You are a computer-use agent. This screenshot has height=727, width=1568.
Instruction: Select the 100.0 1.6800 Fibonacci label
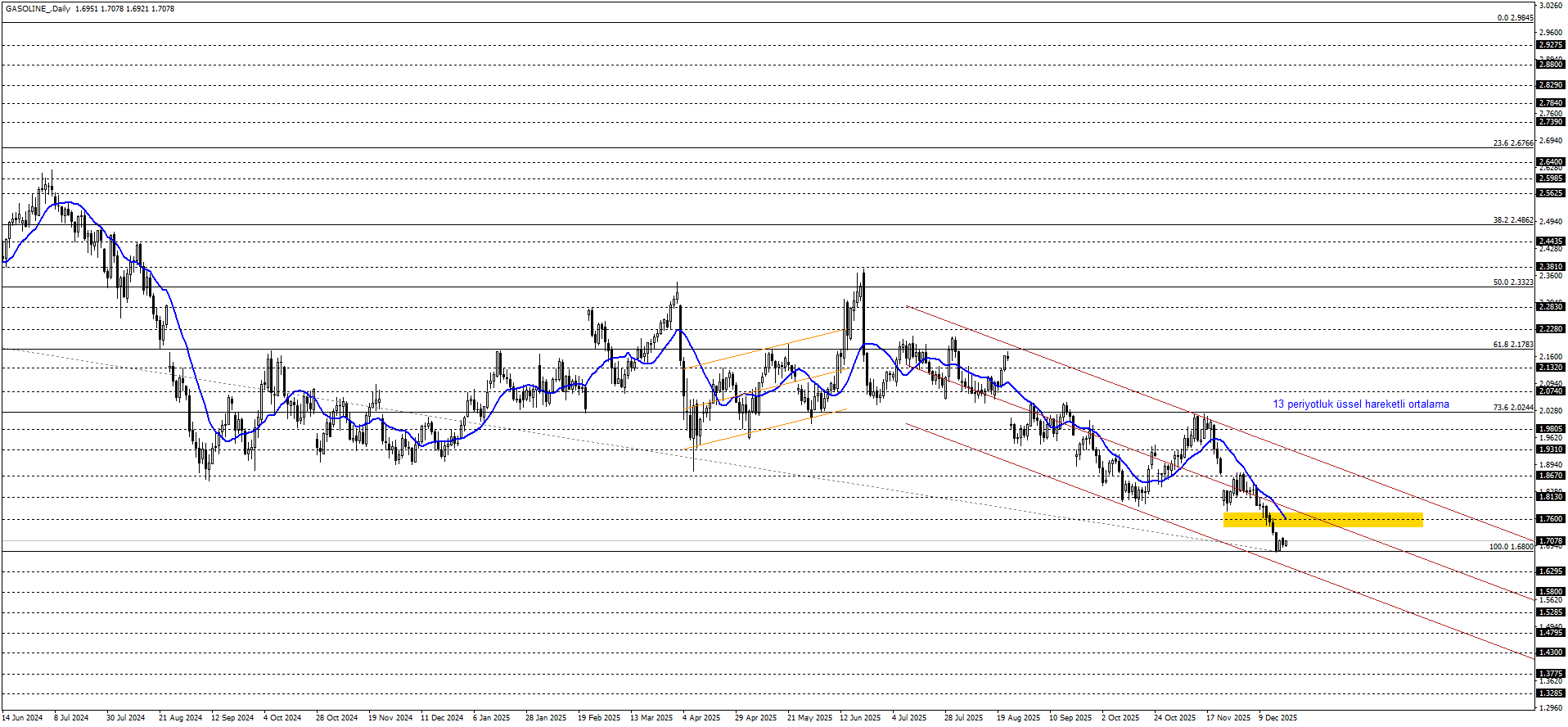point(1511,546)
